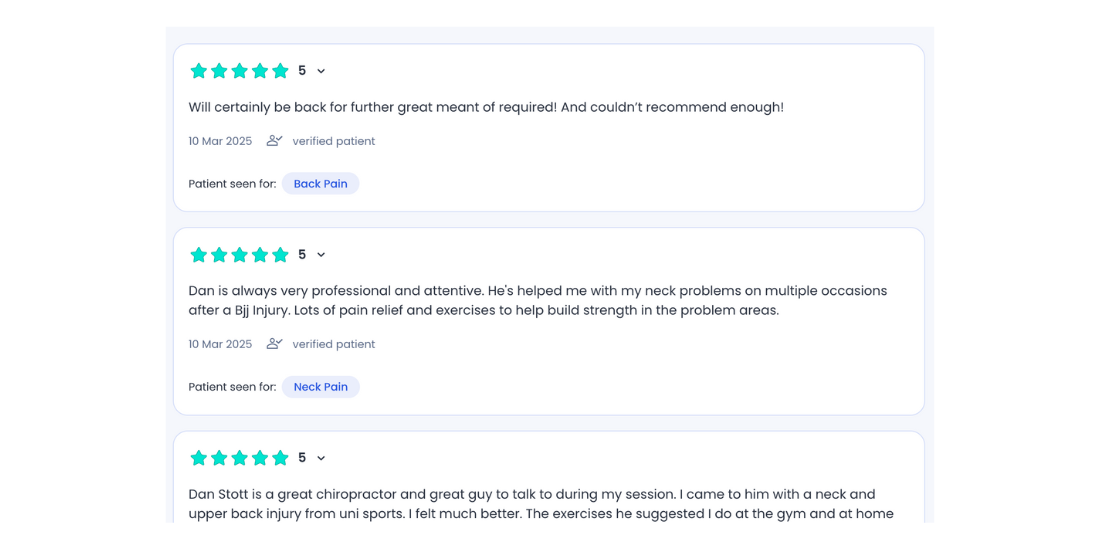
Task: Click first star in the first review
Action: (x=199, y=71)
